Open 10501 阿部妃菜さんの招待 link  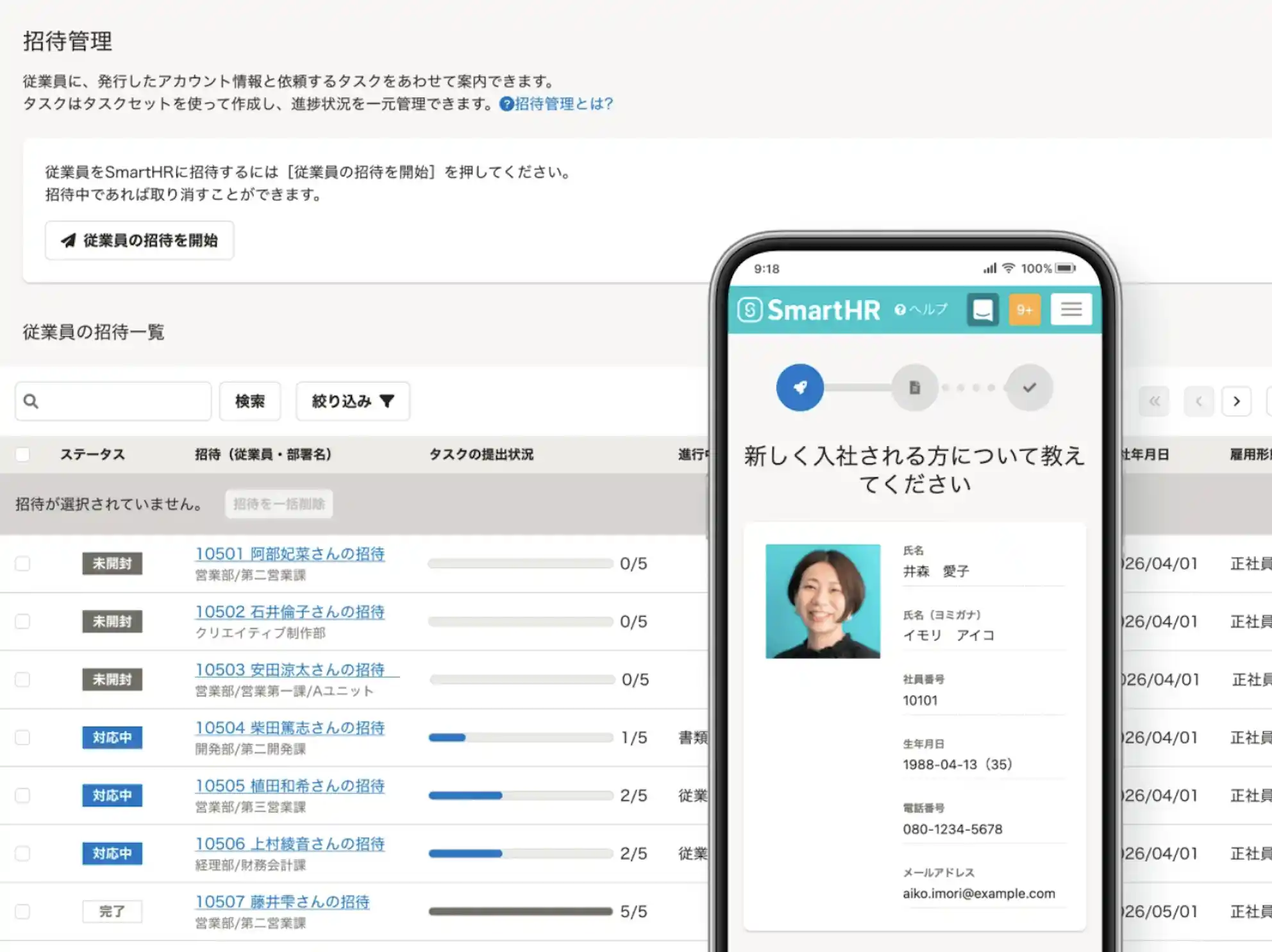(x=290, y=554)
